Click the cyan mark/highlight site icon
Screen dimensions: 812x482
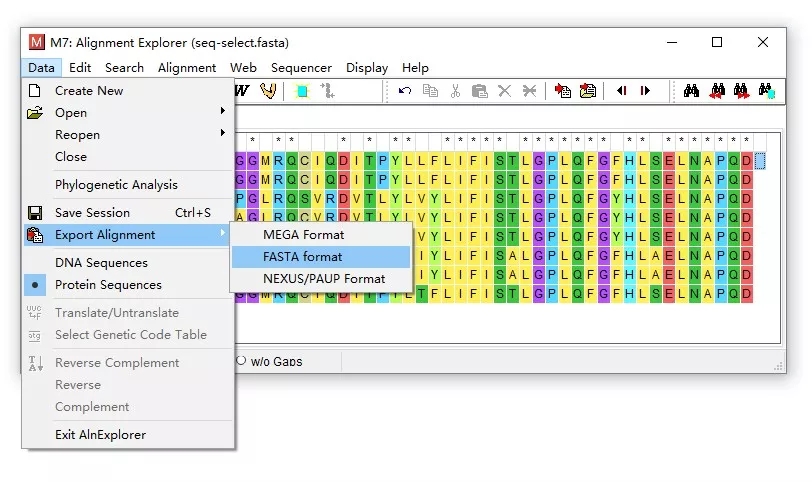pyautogui.click(x=302, y=92)
